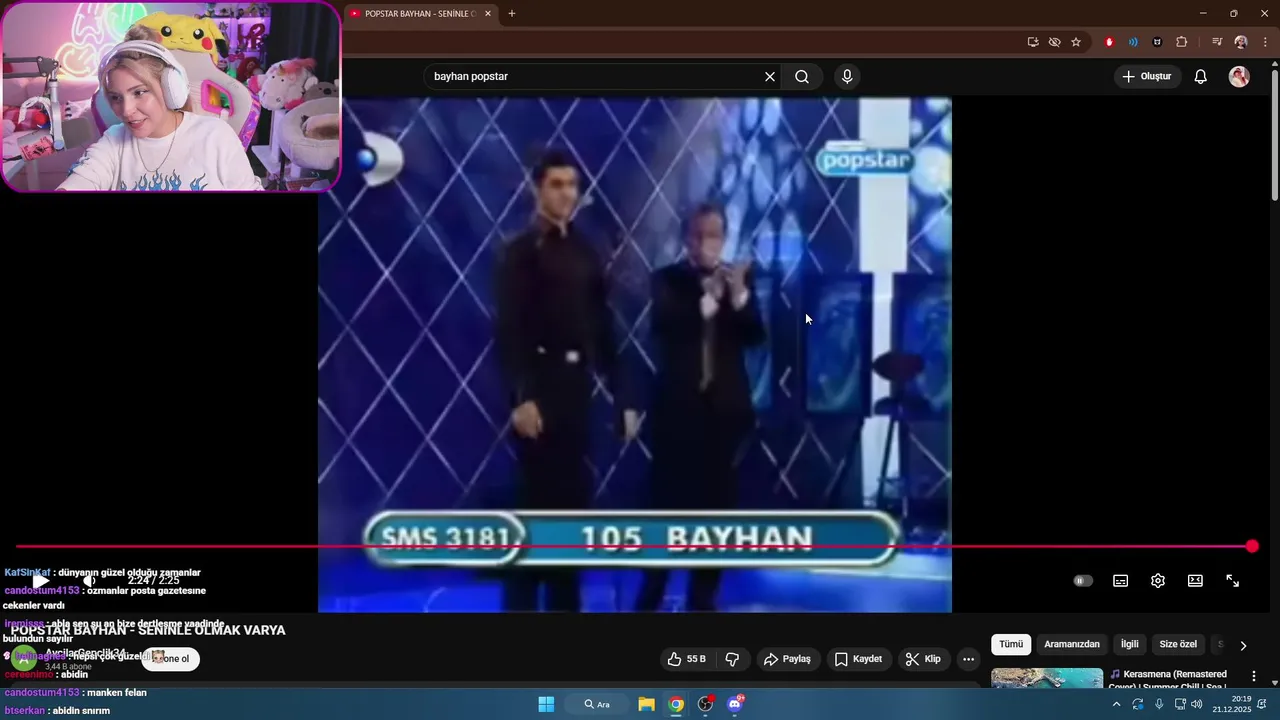
Task: Click the Abone ol subscribe button
Action: pos(169,659)
